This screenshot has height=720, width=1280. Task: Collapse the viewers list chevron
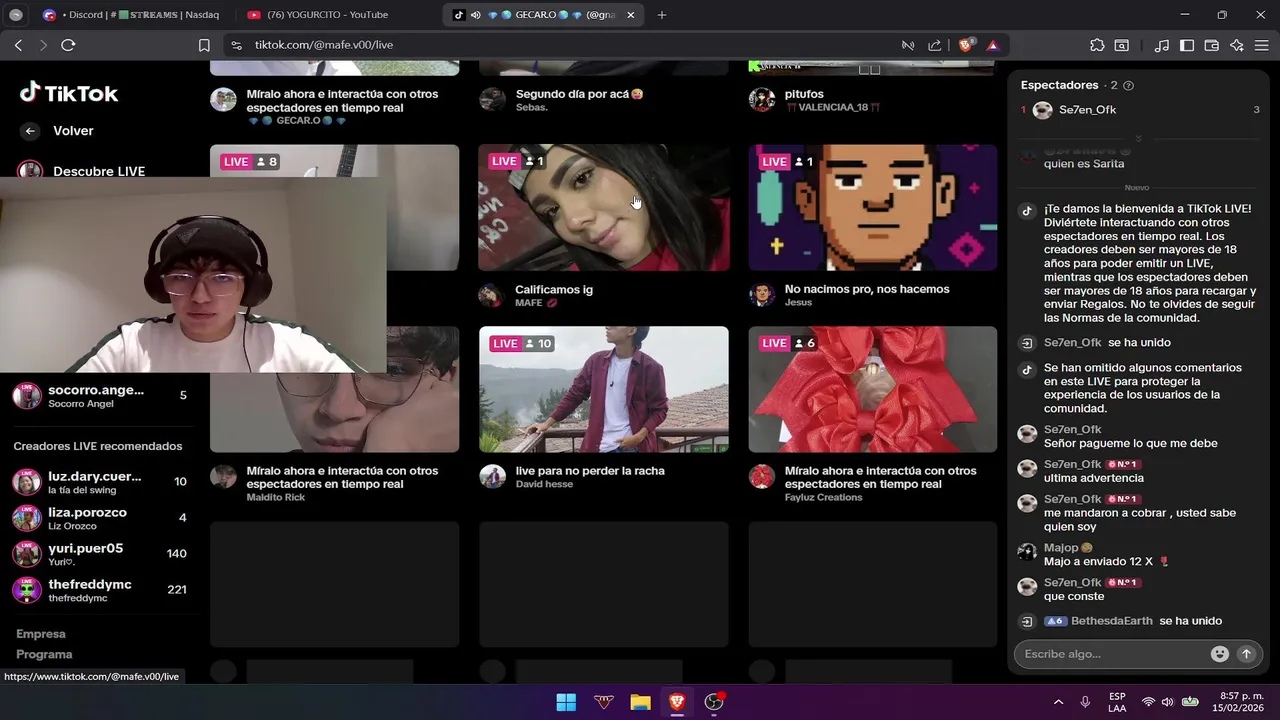tap(1138, 137)
